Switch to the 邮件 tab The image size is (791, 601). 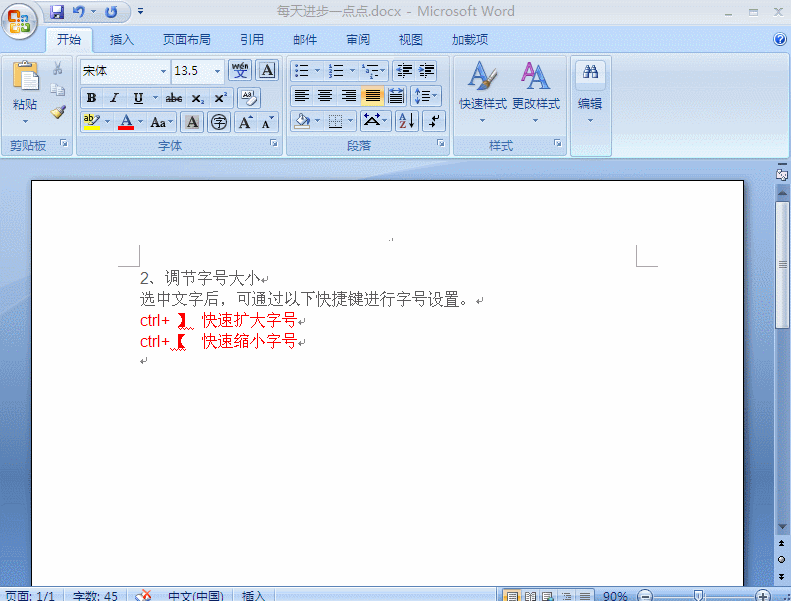pyautogui.click(x=305, y=39)
